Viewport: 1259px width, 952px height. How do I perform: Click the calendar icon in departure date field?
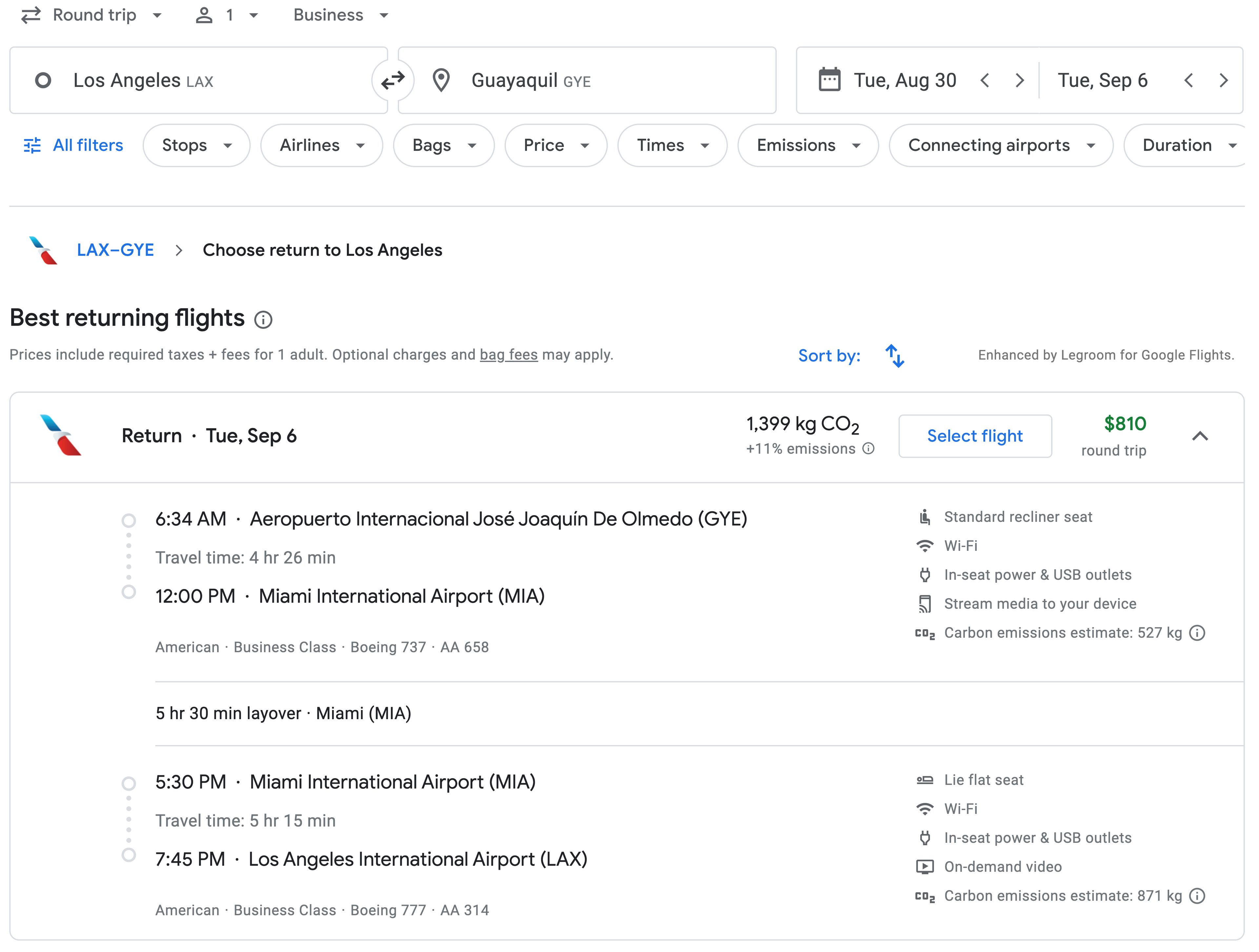[829, 80]
